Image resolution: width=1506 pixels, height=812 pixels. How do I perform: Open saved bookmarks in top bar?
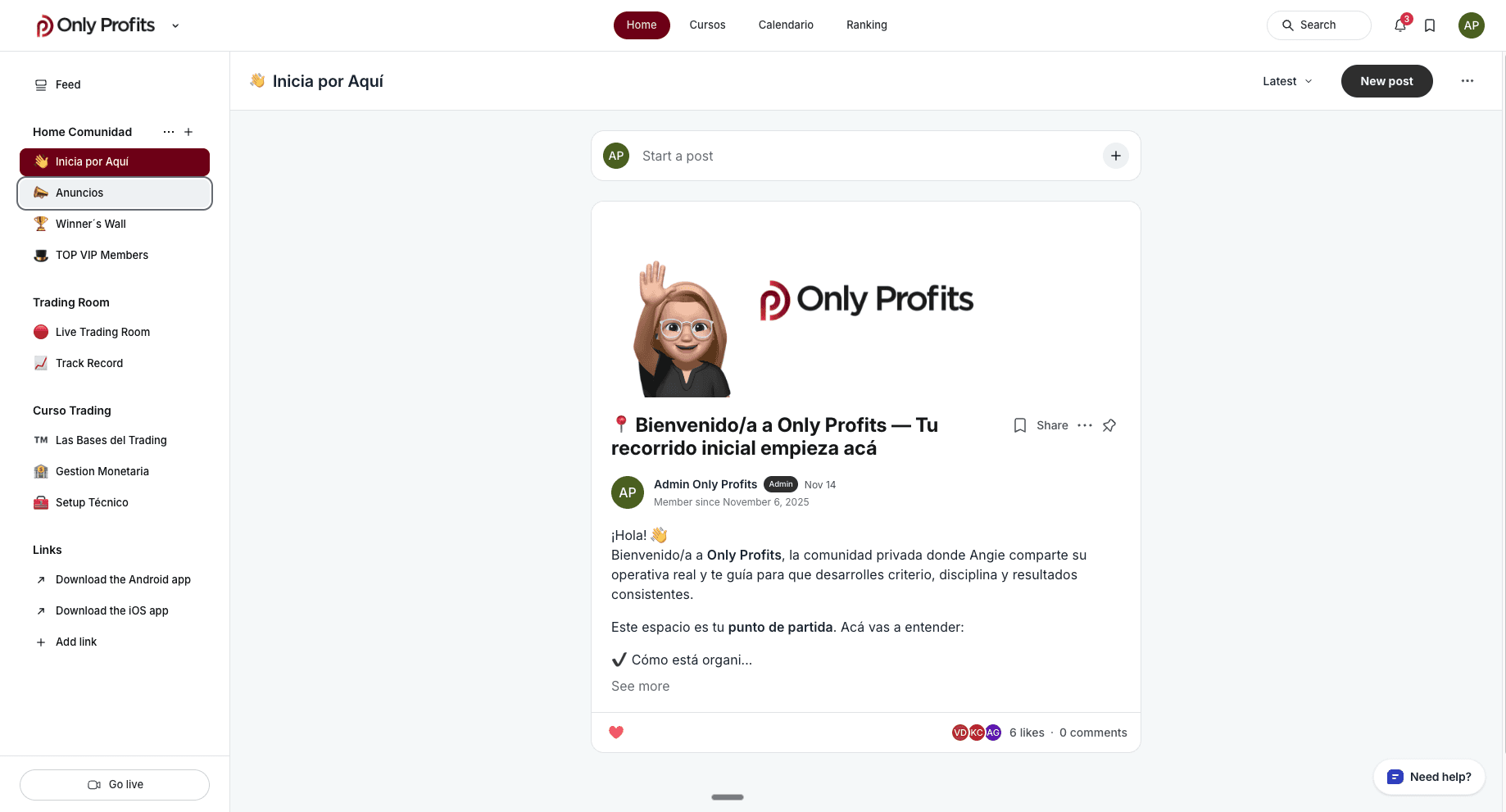(1430, 25)
